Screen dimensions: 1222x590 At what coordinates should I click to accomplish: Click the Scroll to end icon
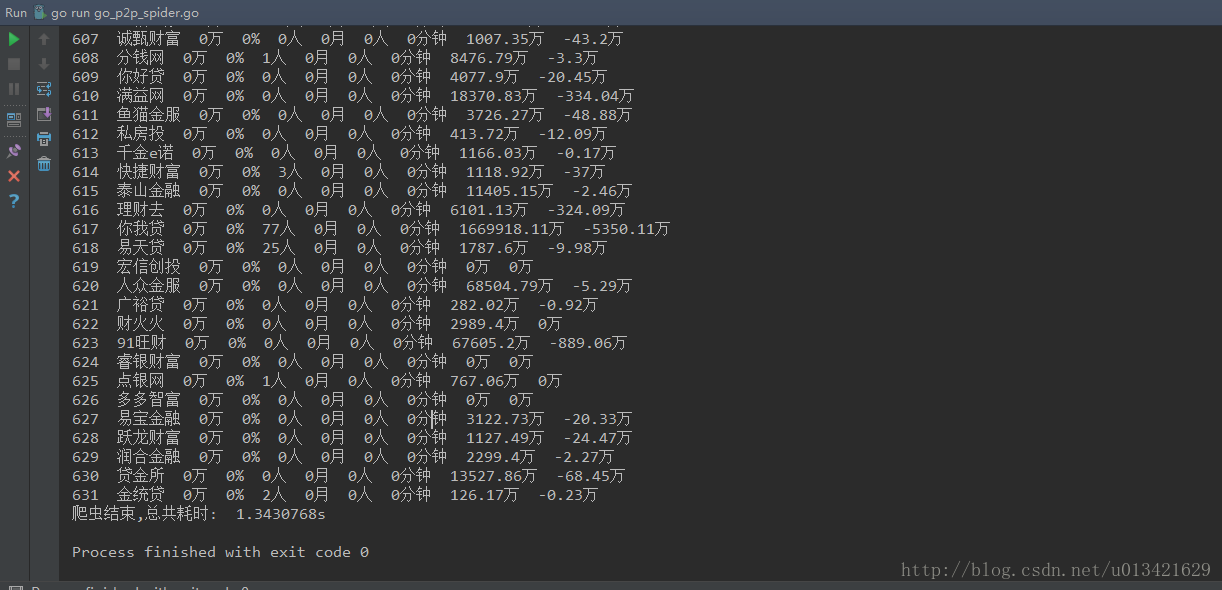point(44,114)
